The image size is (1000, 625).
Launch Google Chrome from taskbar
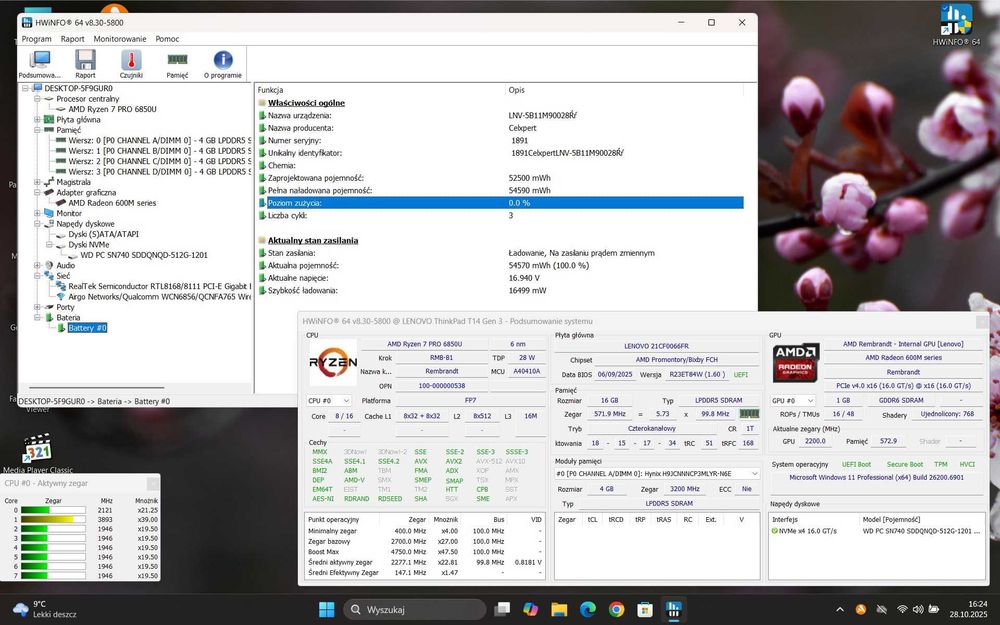click(617, 609)
